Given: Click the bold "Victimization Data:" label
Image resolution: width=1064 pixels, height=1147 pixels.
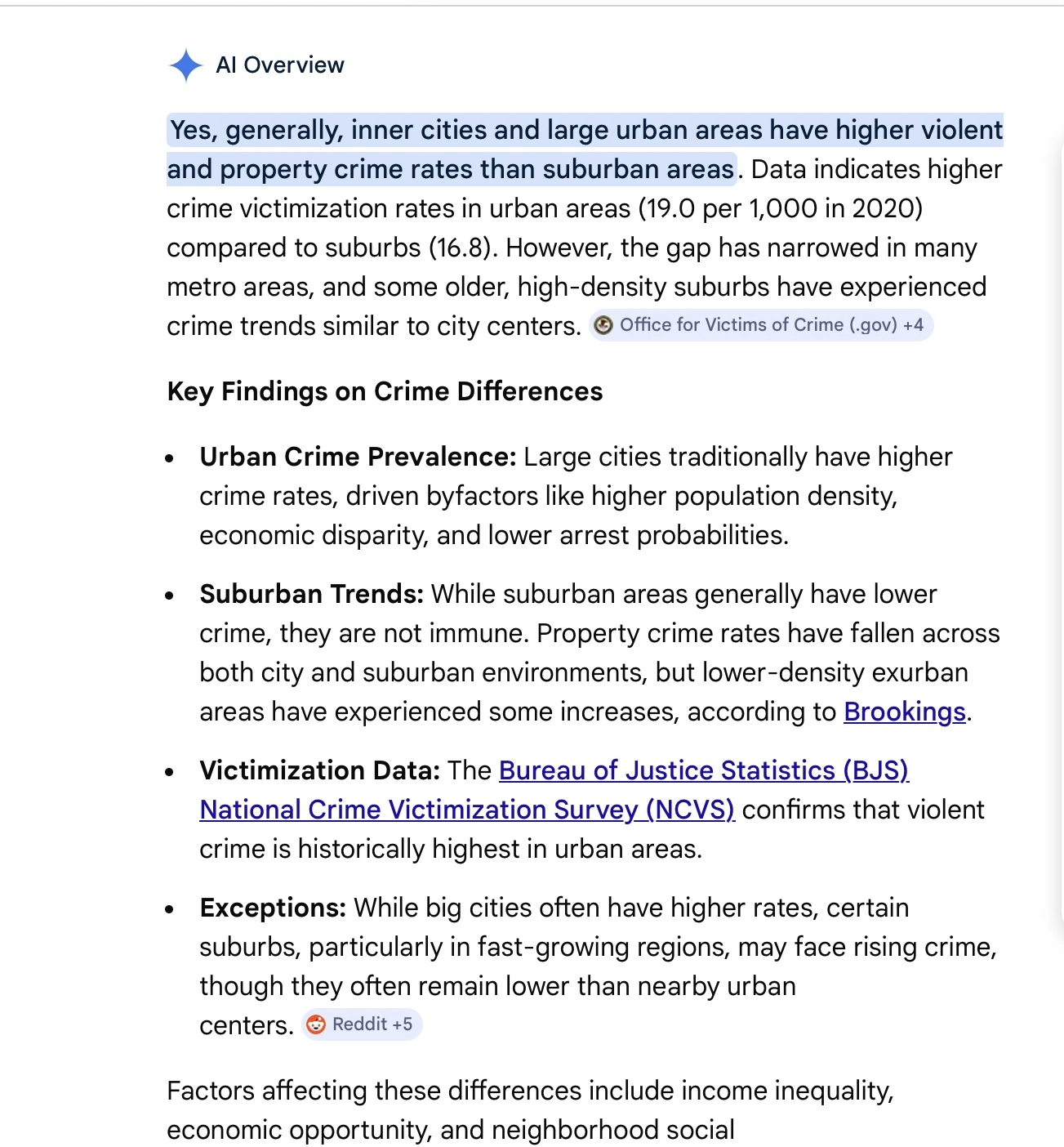Looking at the screenshot, I should [x=319, y=770].
